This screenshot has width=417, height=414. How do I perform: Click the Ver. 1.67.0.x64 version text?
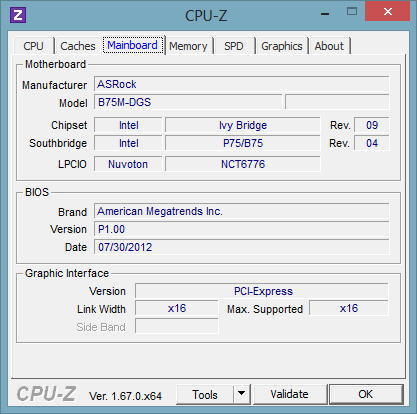[125, 396]
